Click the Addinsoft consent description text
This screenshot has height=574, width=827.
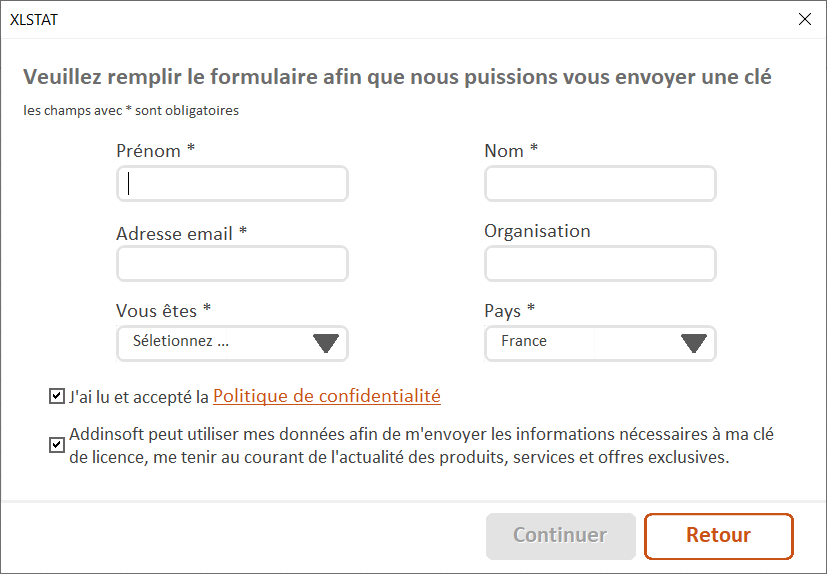420,446
